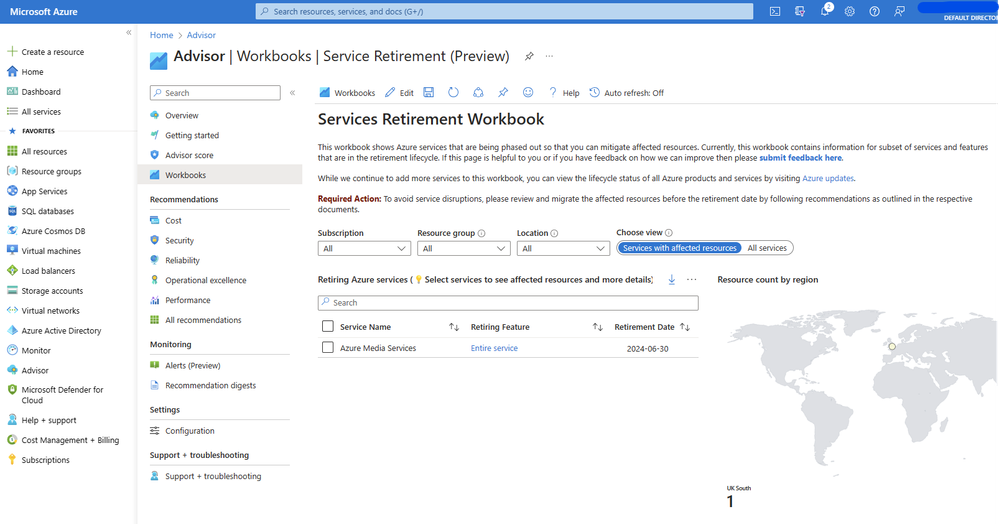
Task: Click the Home breadcrumb link
Action: pos(161,35)
